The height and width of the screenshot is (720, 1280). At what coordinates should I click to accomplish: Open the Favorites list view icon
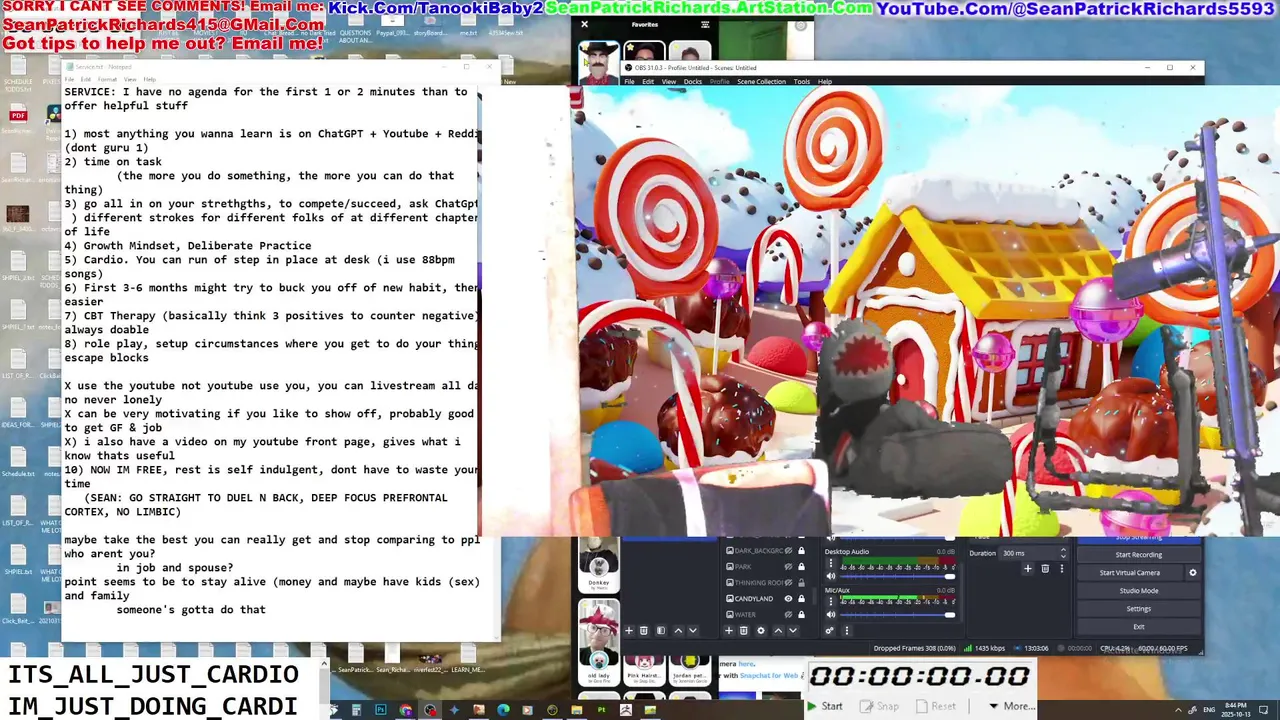(705, 24)
